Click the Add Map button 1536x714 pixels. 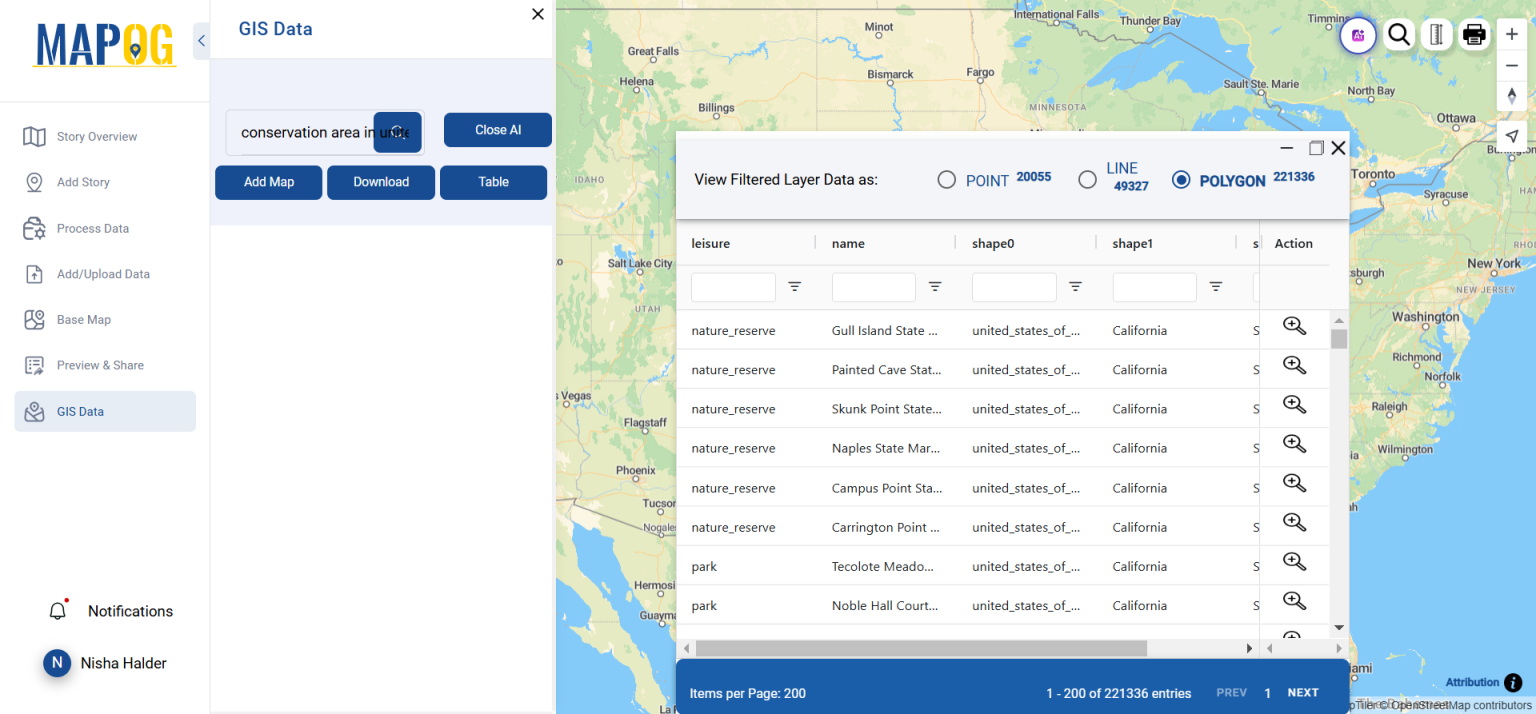(x=268, y=182)
